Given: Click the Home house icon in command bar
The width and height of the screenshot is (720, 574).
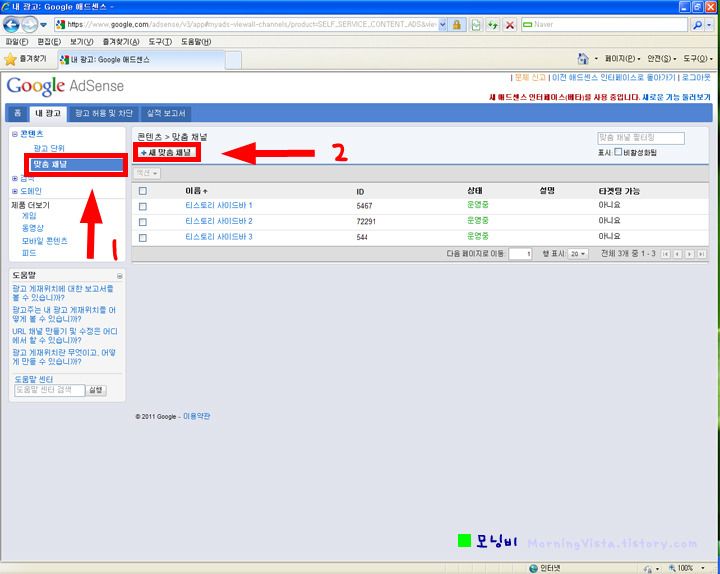Looking at the screenshot, I should tap(583, 59).
